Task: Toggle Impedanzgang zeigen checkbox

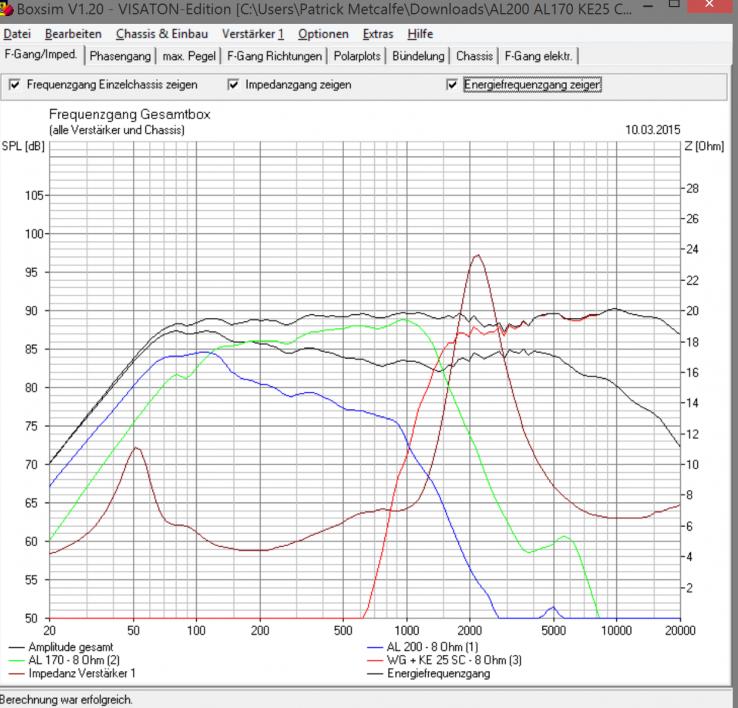Action: pyautogui.click(x=233, y=85)
